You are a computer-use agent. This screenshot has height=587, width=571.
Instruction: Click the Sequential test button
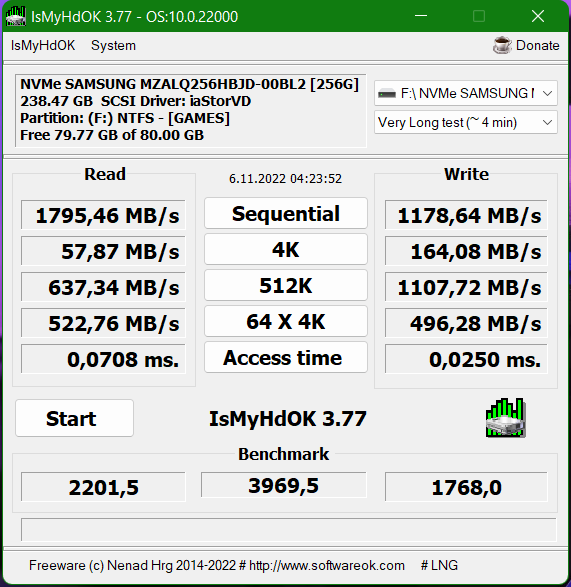coord(286,213)
